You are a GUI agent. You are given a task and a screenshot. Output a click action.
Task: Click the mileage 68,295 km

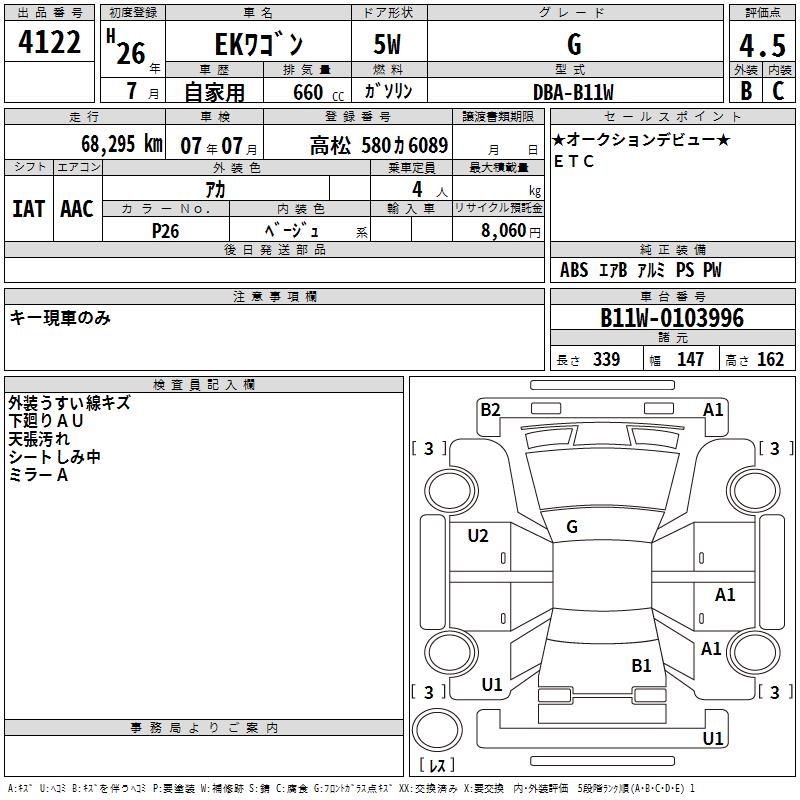pyautogui.click(x=122, y=144)
